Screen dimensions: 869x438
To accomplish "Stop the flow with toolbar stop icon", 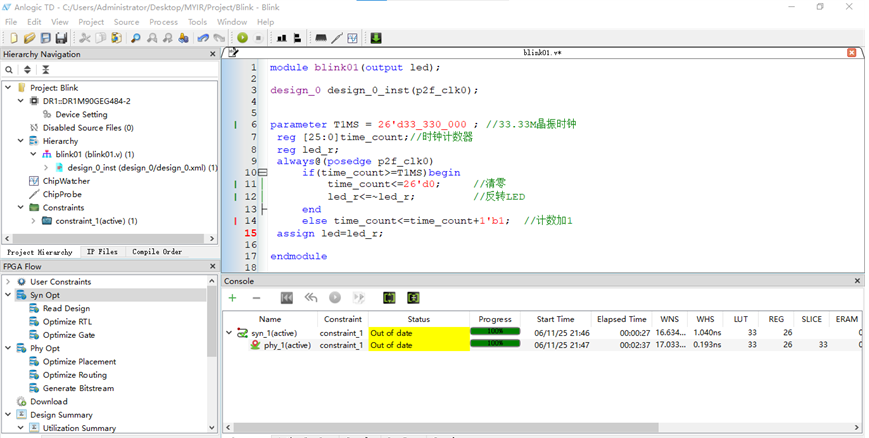I will [258, 38].
